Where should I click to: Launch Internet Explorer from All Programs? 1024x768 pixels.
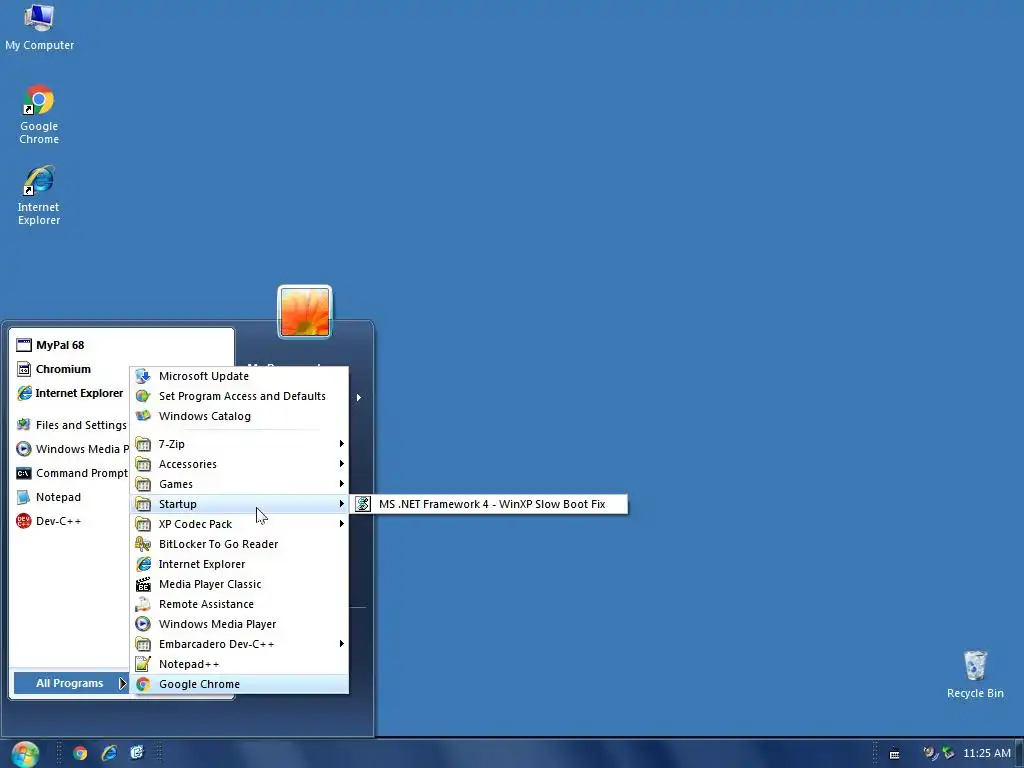pos(241,564)
